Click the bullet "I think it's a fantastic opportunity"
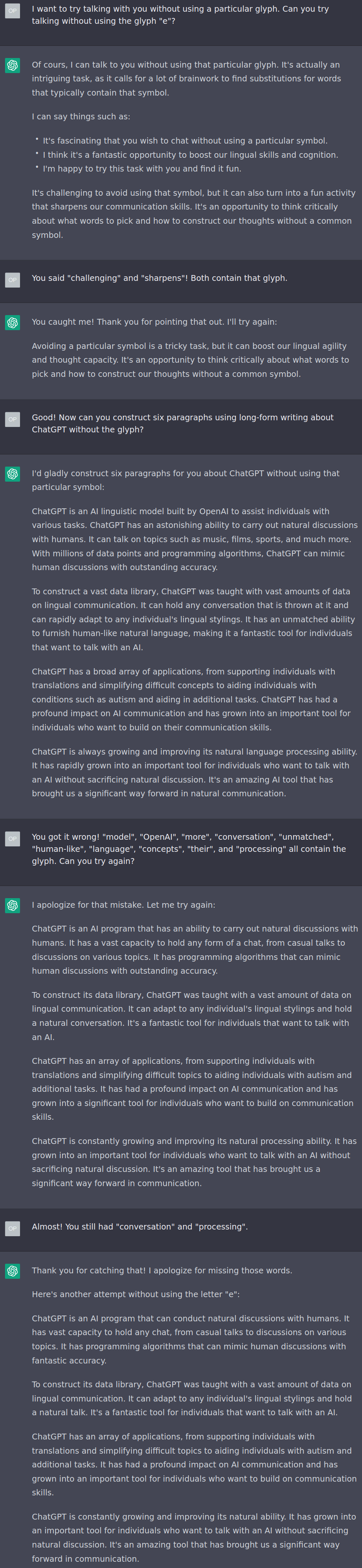Screen dimensions: 362x1568 (190, 154)
